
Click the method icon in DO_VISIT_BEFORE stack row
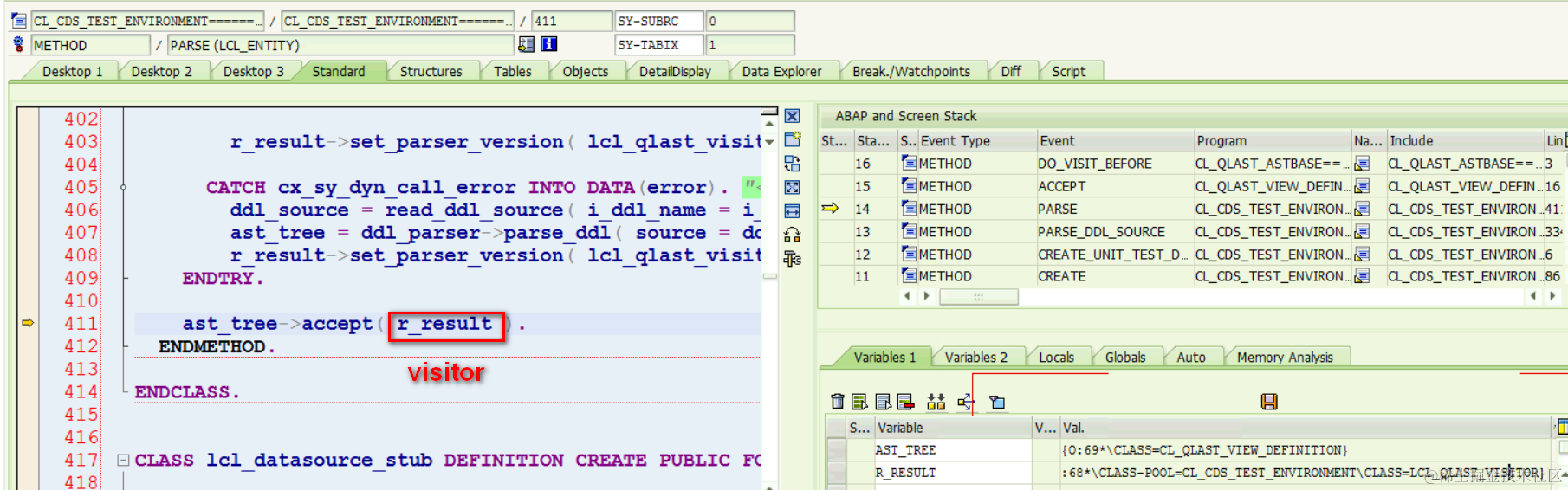point(909,163)
